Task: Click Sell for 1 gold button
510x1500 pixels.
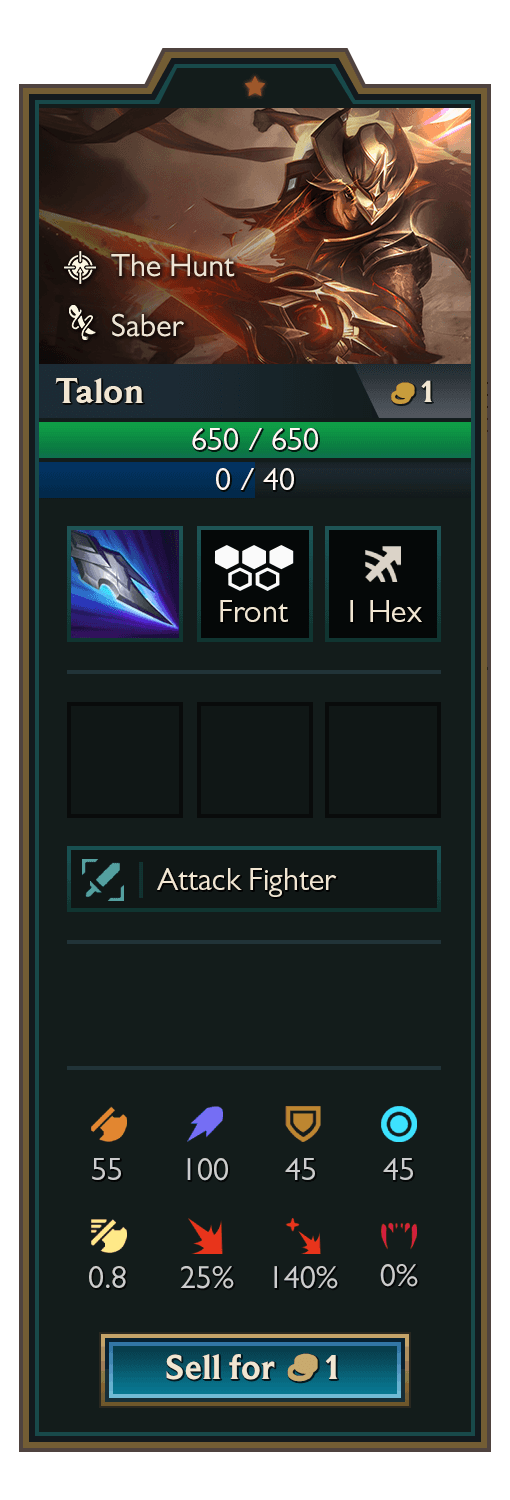Action: click(x=254, y=1368)
